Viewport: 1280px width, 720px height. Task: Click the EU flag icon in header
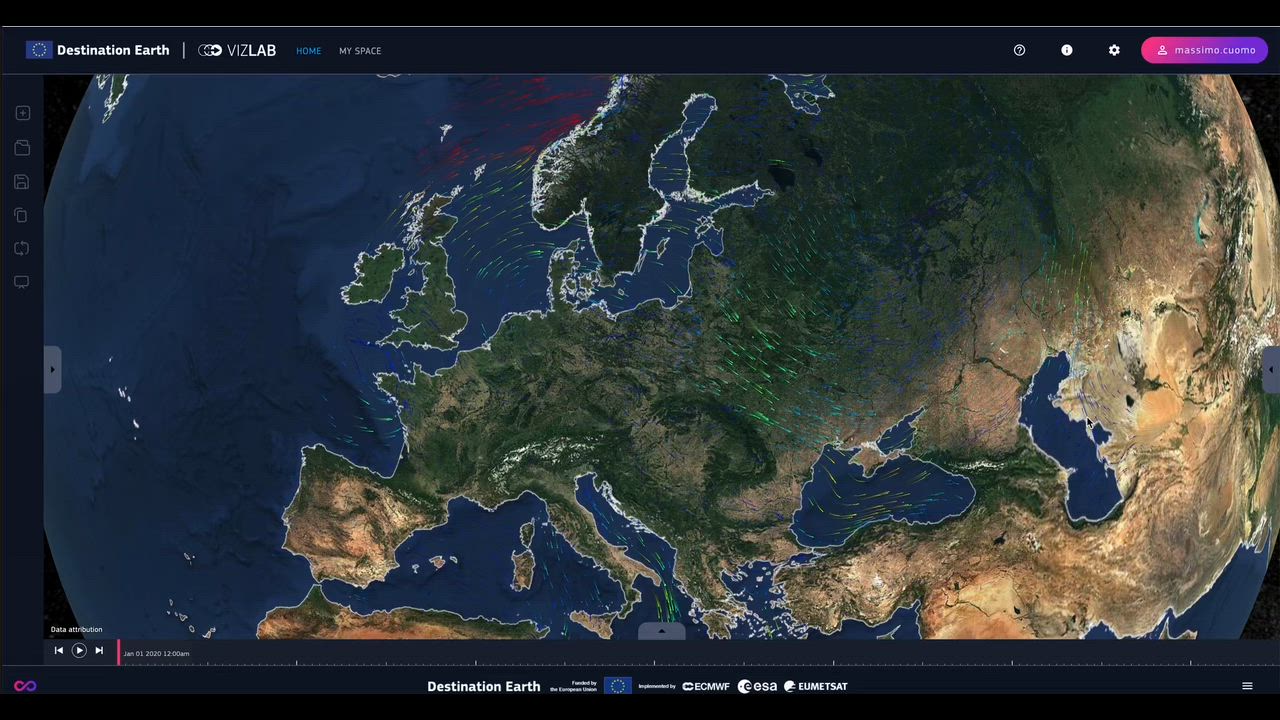(39, 50)
